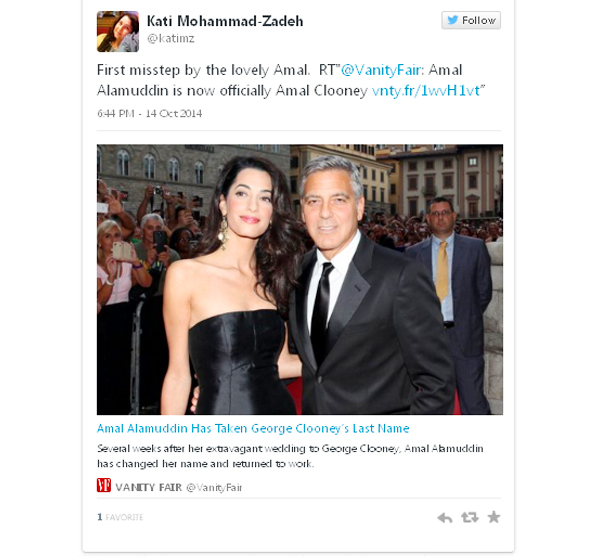Viewport: 600px width, 557px height.
Task: Click the reply arrow icon
Action: point(445,518)
